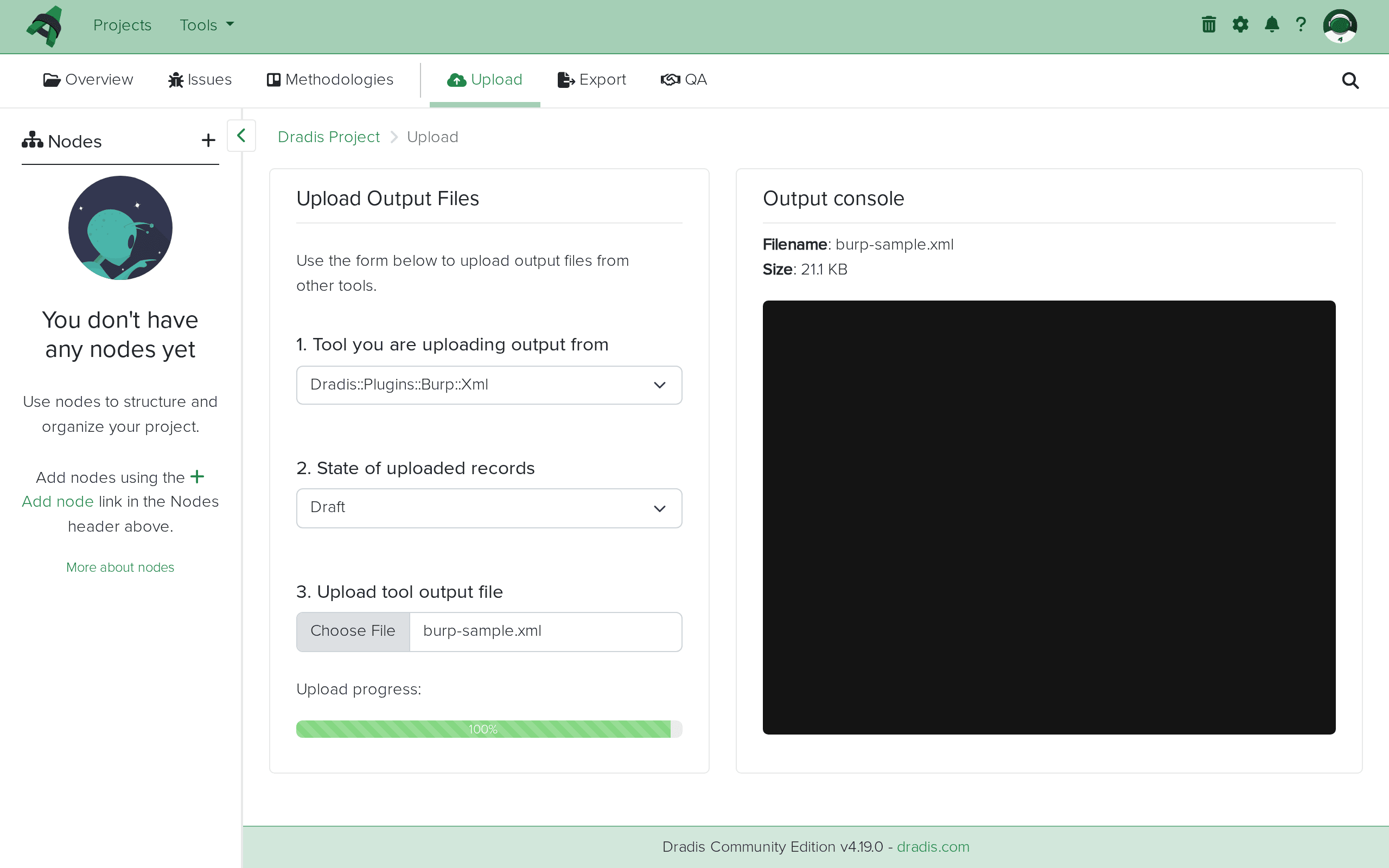Open the QA tab
The image size is (1389, 868).
tap(684, 80)
